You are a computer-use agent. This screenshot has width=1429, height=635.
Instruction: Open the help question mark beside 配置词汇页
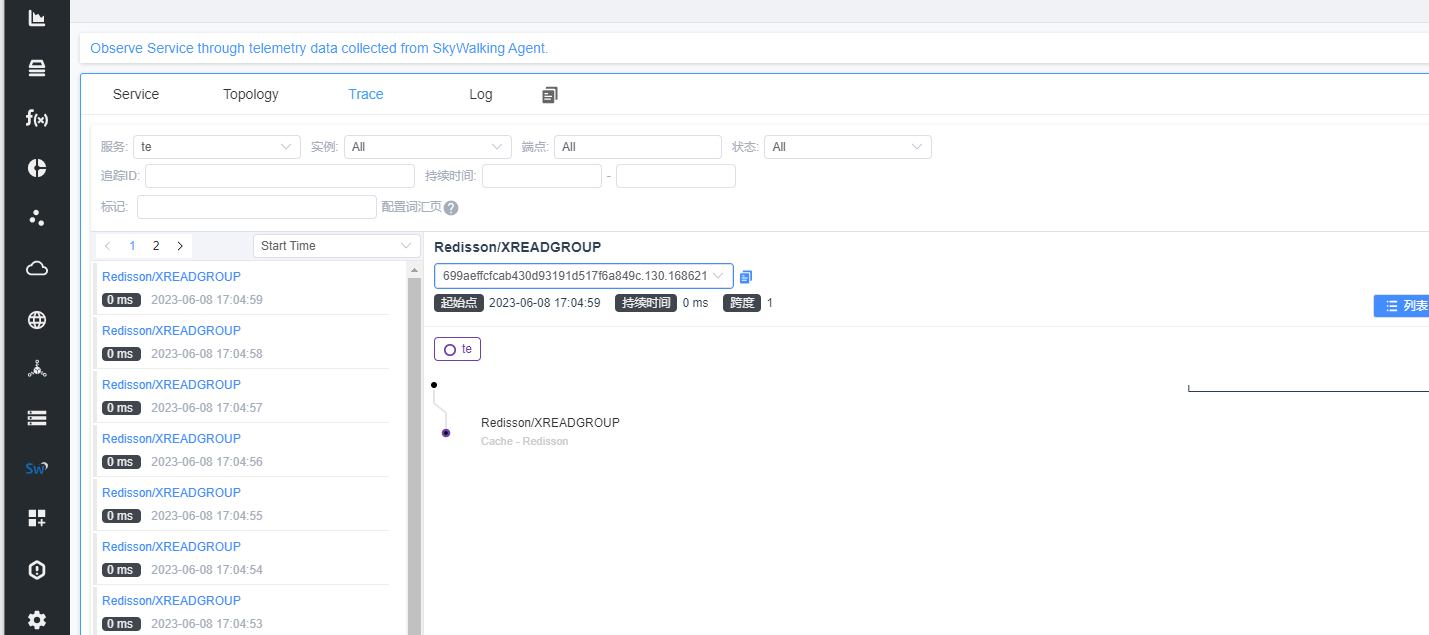click(x=451, y=207)
